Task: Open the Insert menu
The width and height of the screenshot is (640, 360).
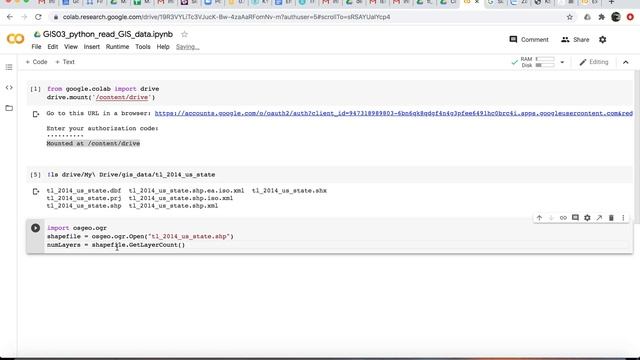Action: 92,47
